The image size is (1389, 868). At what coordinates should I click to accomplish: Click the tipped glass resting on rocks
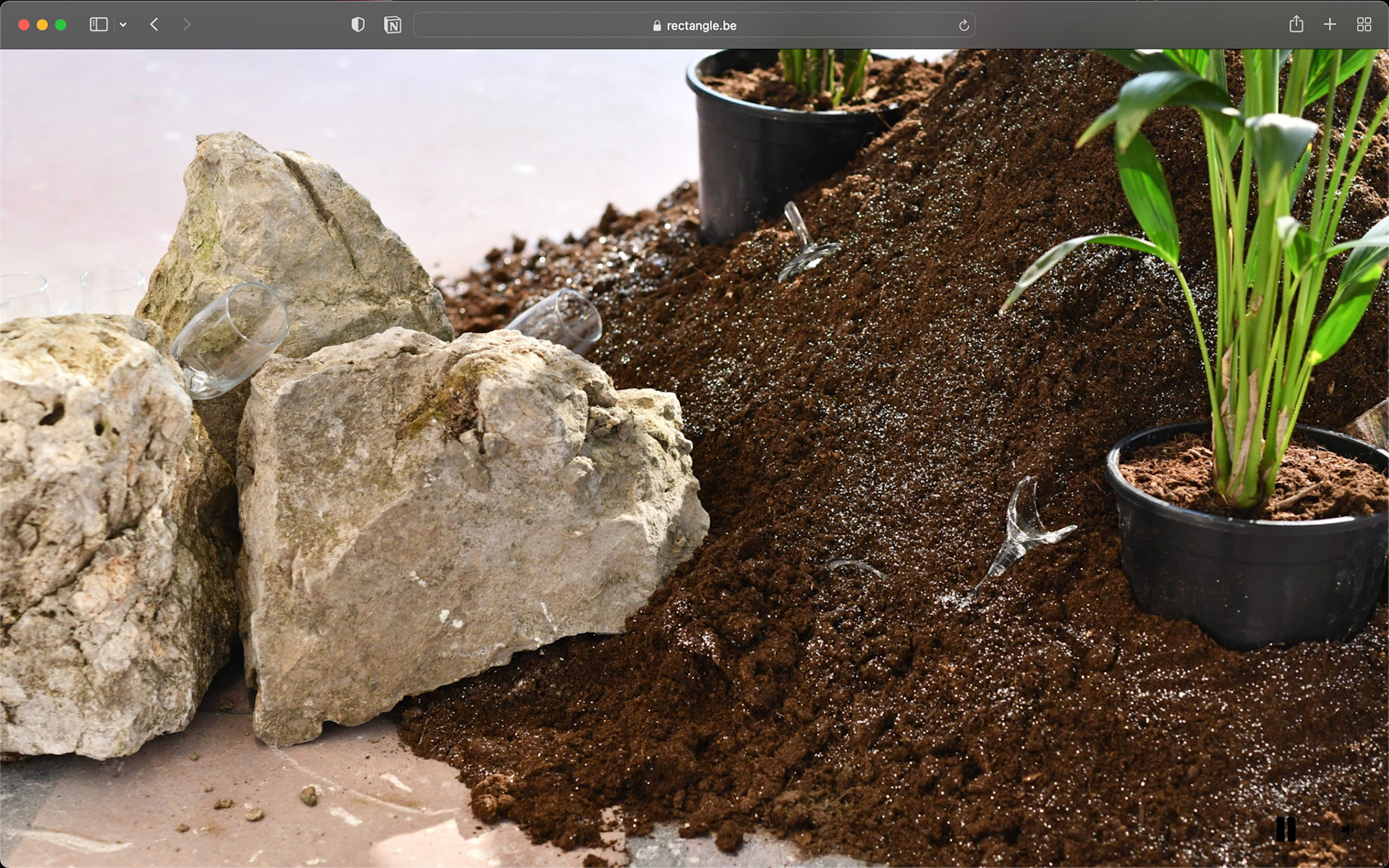tap(230, 339)
